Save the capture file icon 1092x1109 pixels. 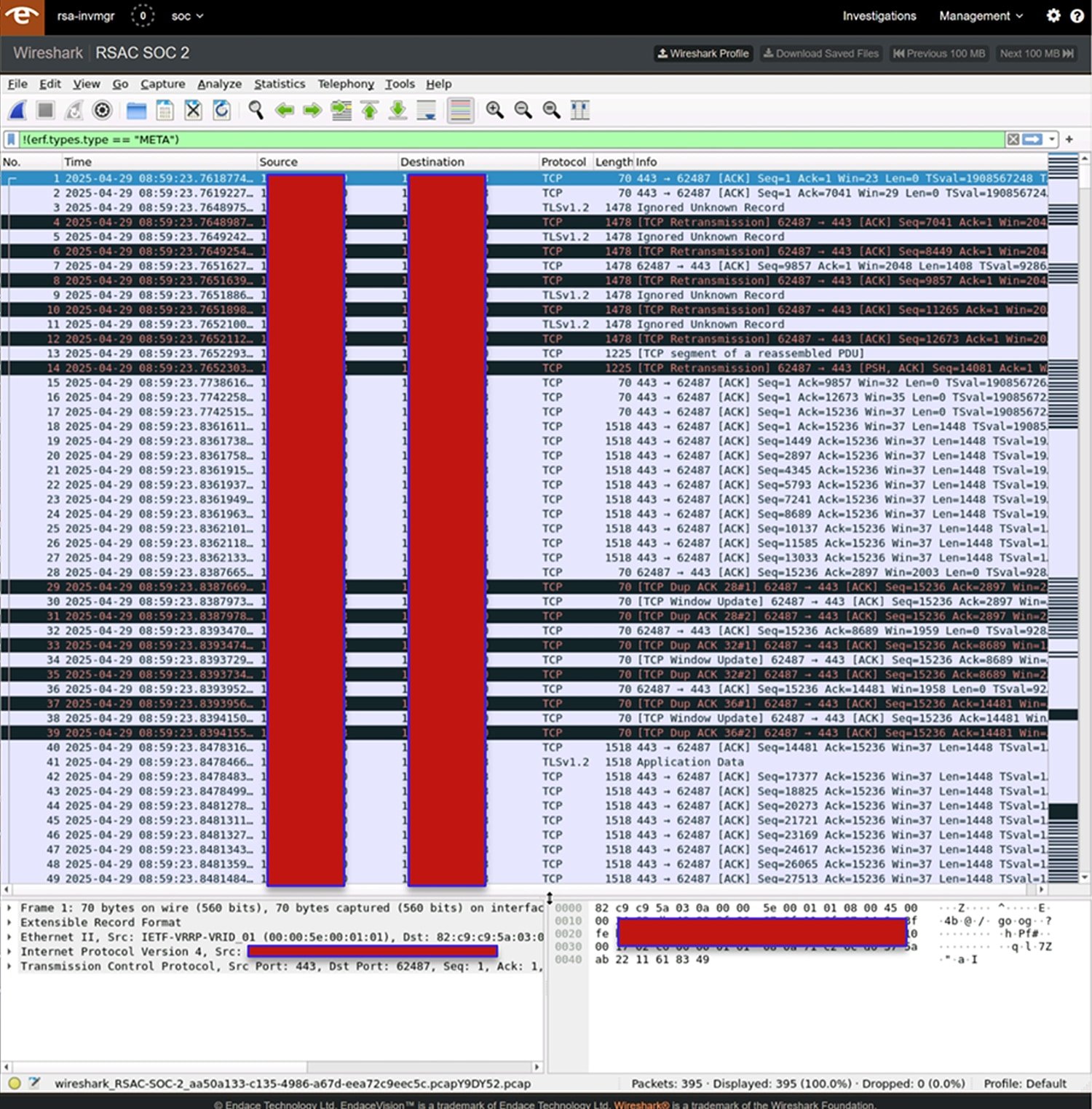[165, 111]
